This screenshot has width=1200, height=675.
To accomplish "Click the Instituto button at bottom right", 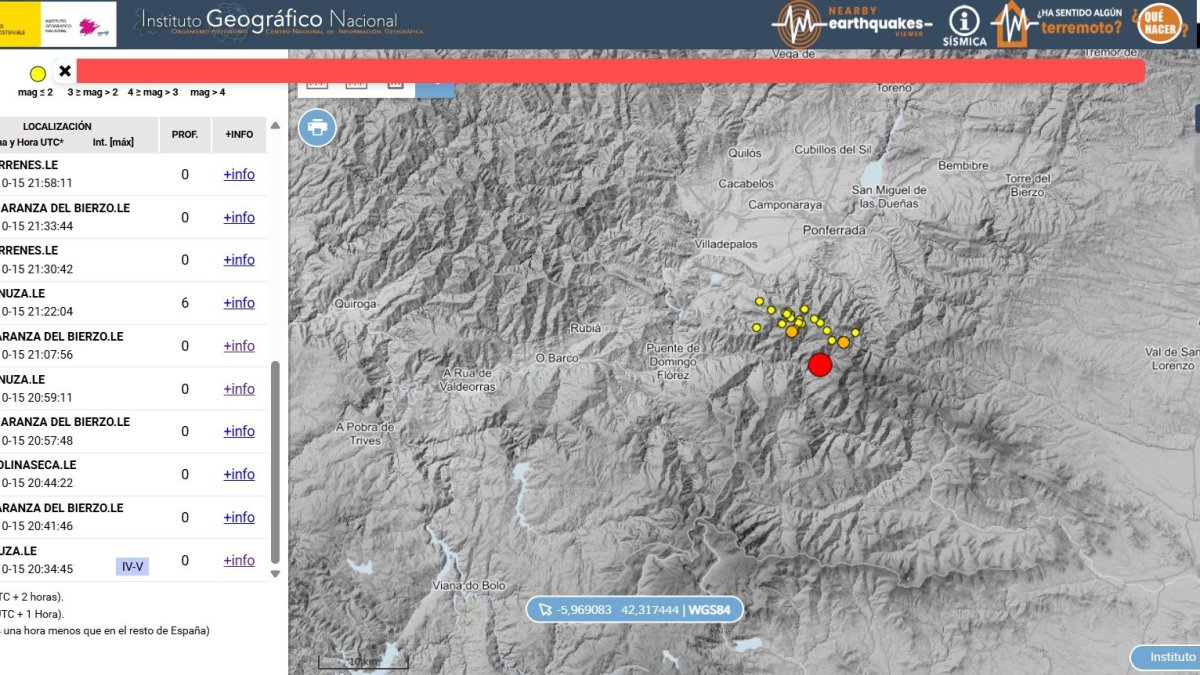I will pos(1166,657).
